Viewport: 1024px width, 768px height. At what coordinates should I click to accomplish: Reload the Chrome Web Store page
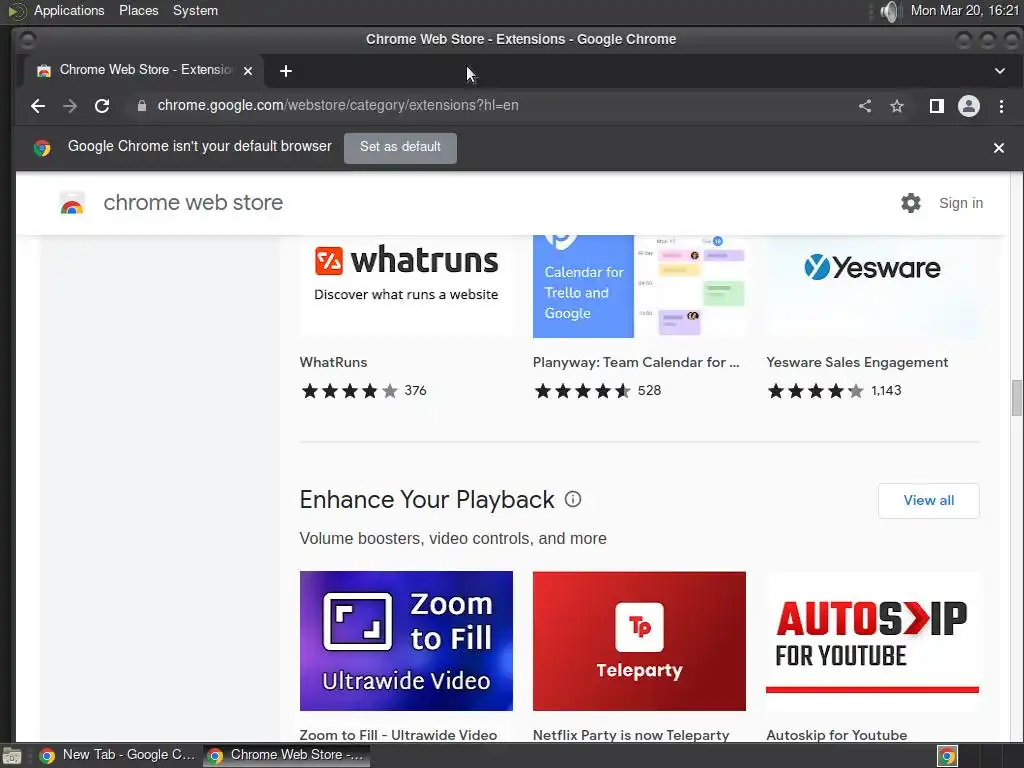(102, 106)
